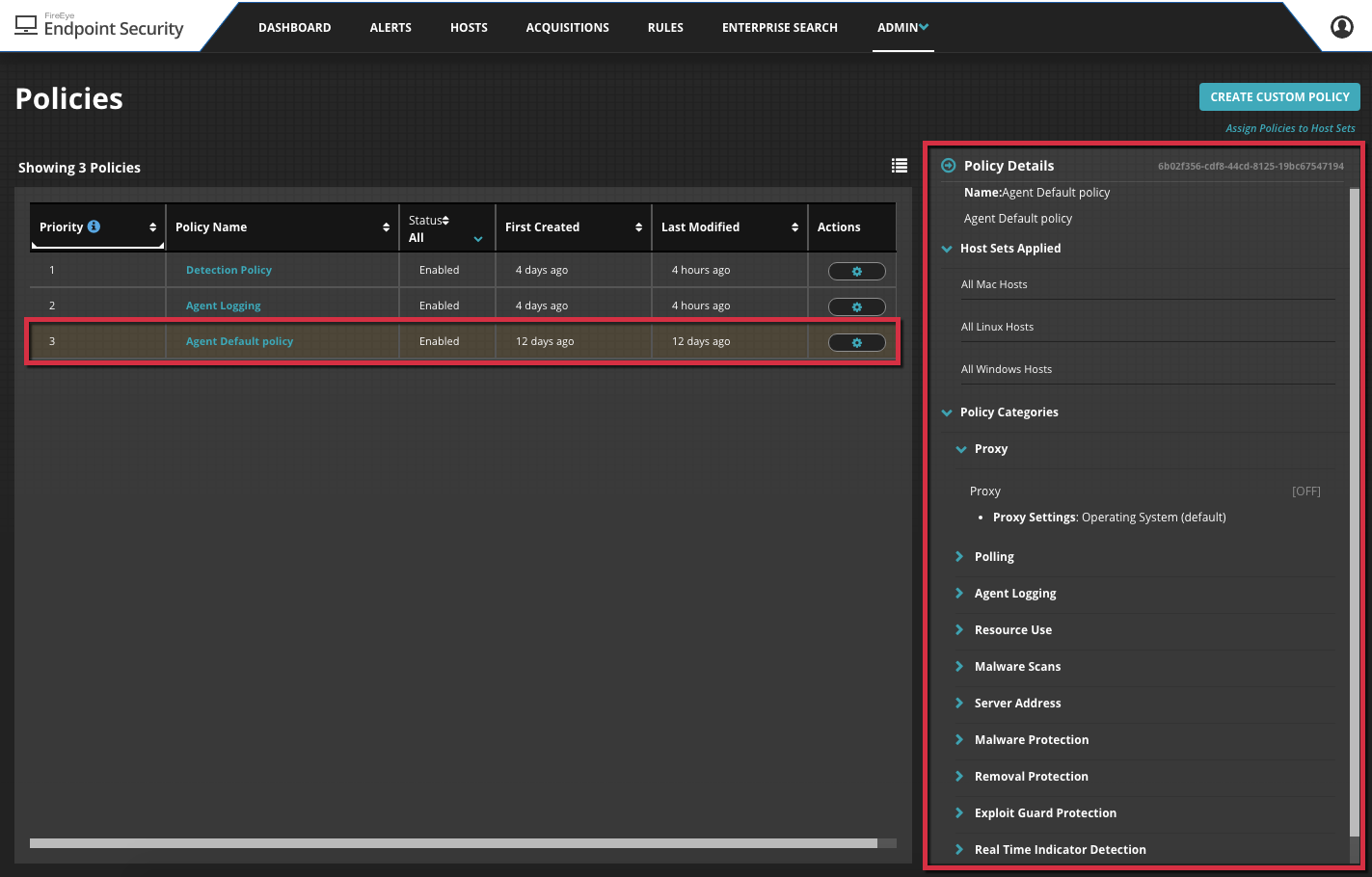Click the policies table horizontal scrollbar
The width and height of the screenshot is (1372, 877).
pyautogui.click(x=453, y=843)
